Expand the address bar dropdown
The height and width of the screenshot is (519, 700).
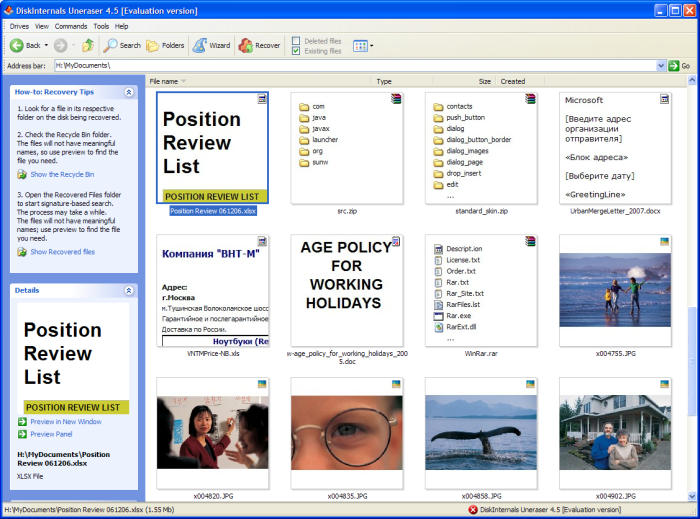coord(661,66)
